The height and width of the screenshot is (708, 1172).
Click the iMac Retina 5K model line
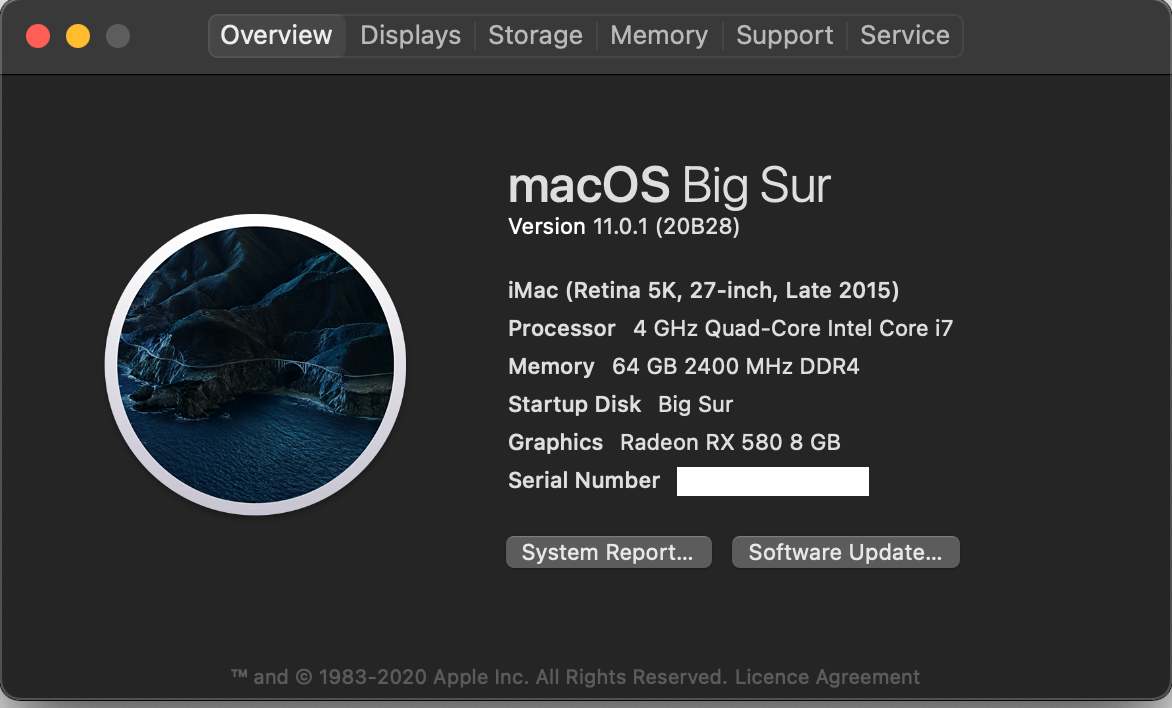click(x=703, y=291)
